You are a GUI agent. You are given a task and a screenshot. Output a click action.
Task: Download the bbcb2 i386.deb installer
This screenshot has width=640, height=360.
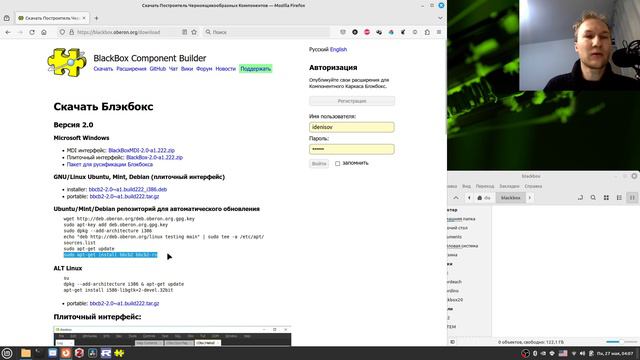pos(128,189)
